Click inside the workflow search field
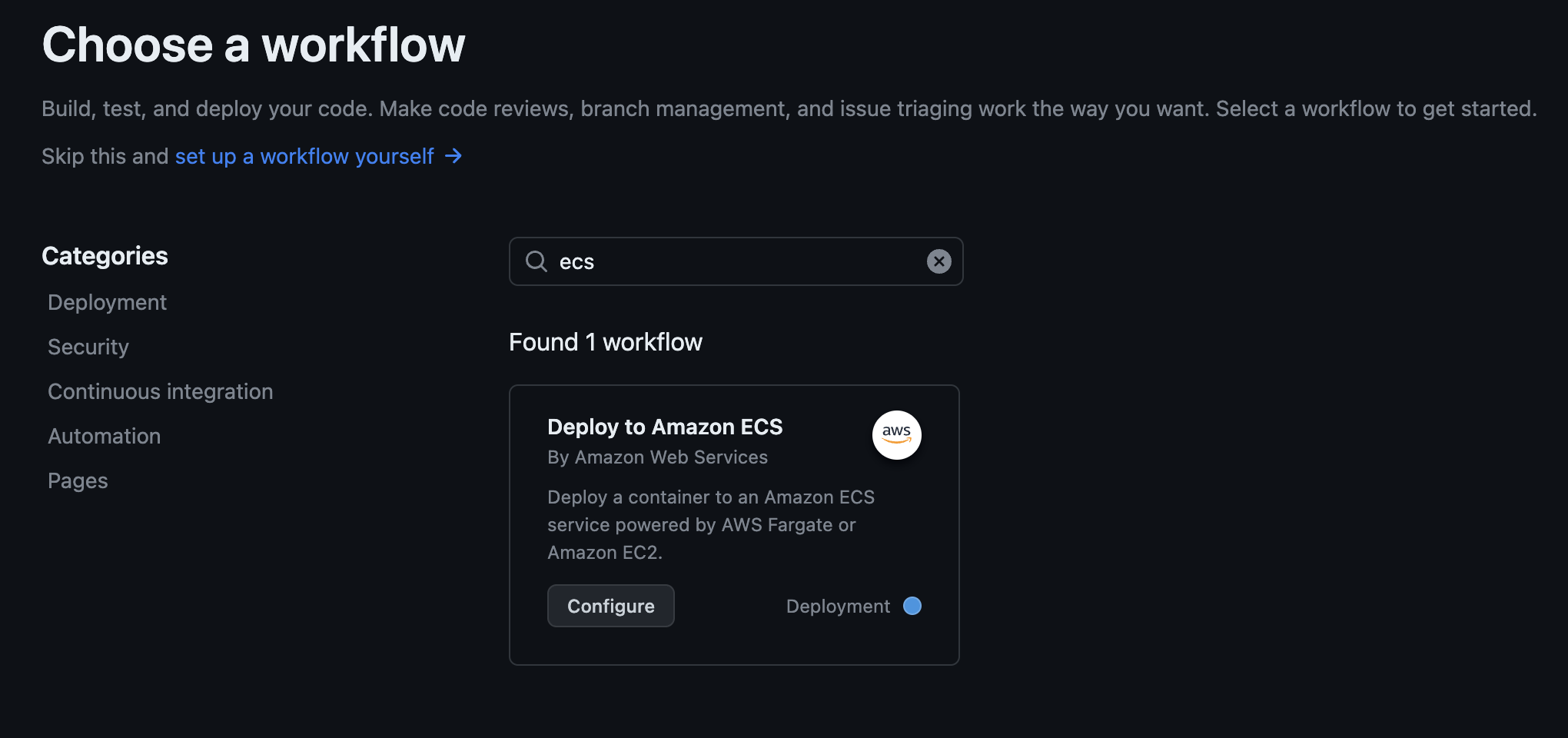Screen dimensions: 1568x738 click(730, 261)
